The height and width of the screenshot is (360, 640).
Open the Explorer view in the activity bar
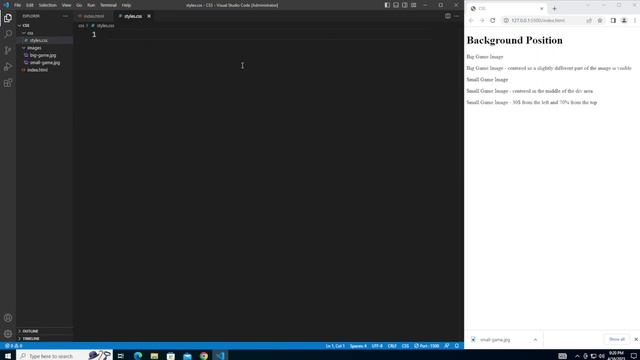(x=8, y=18)
